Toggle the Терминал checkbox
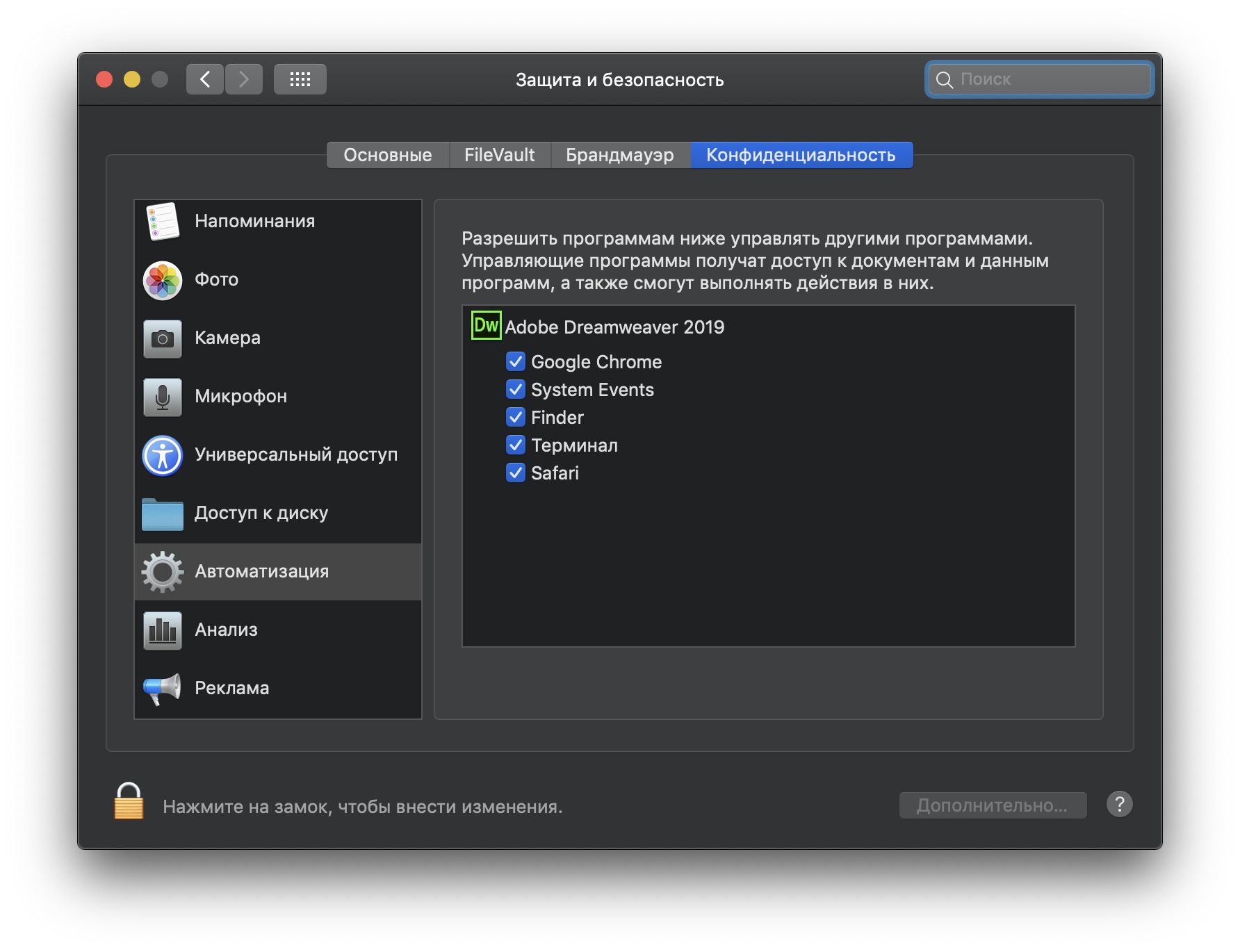Screen dimensions: 1240x952 coord(516,445)
